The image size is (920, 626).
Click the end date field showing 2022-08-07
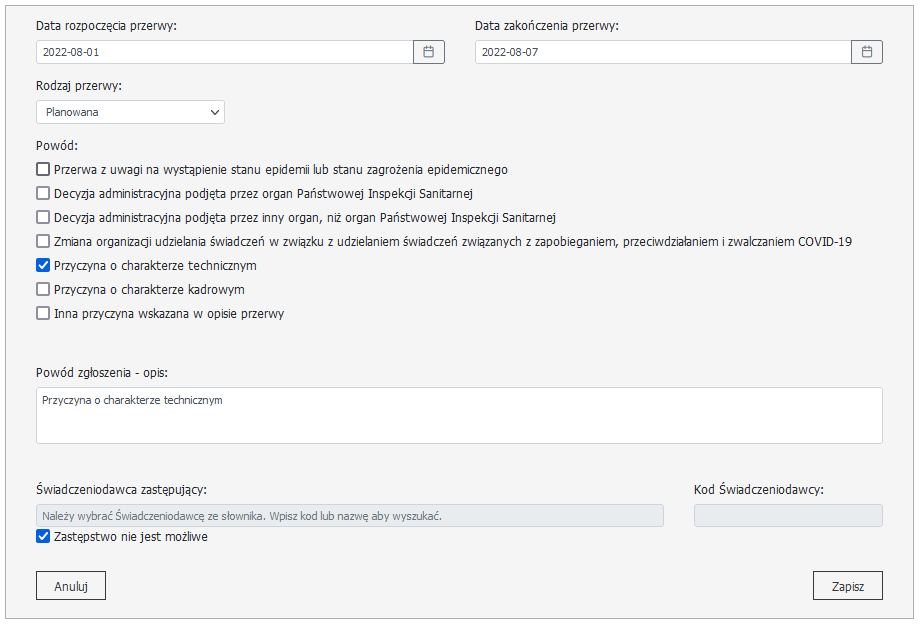pos(662,52)
